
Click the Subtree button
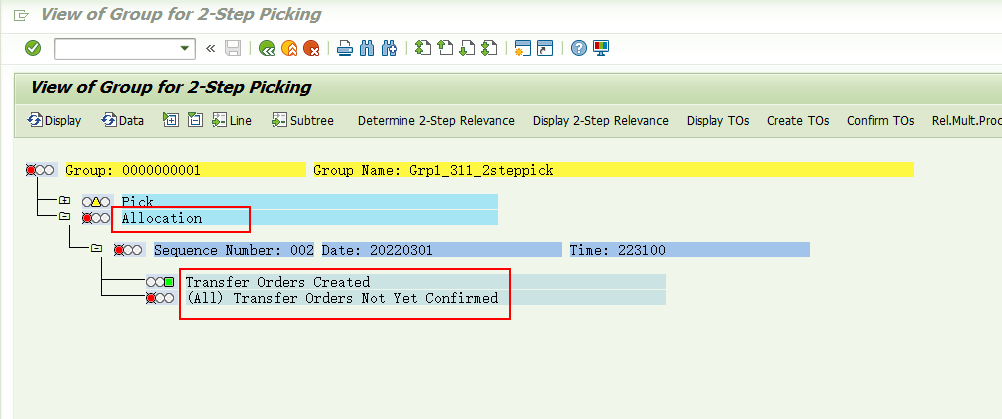303,120
